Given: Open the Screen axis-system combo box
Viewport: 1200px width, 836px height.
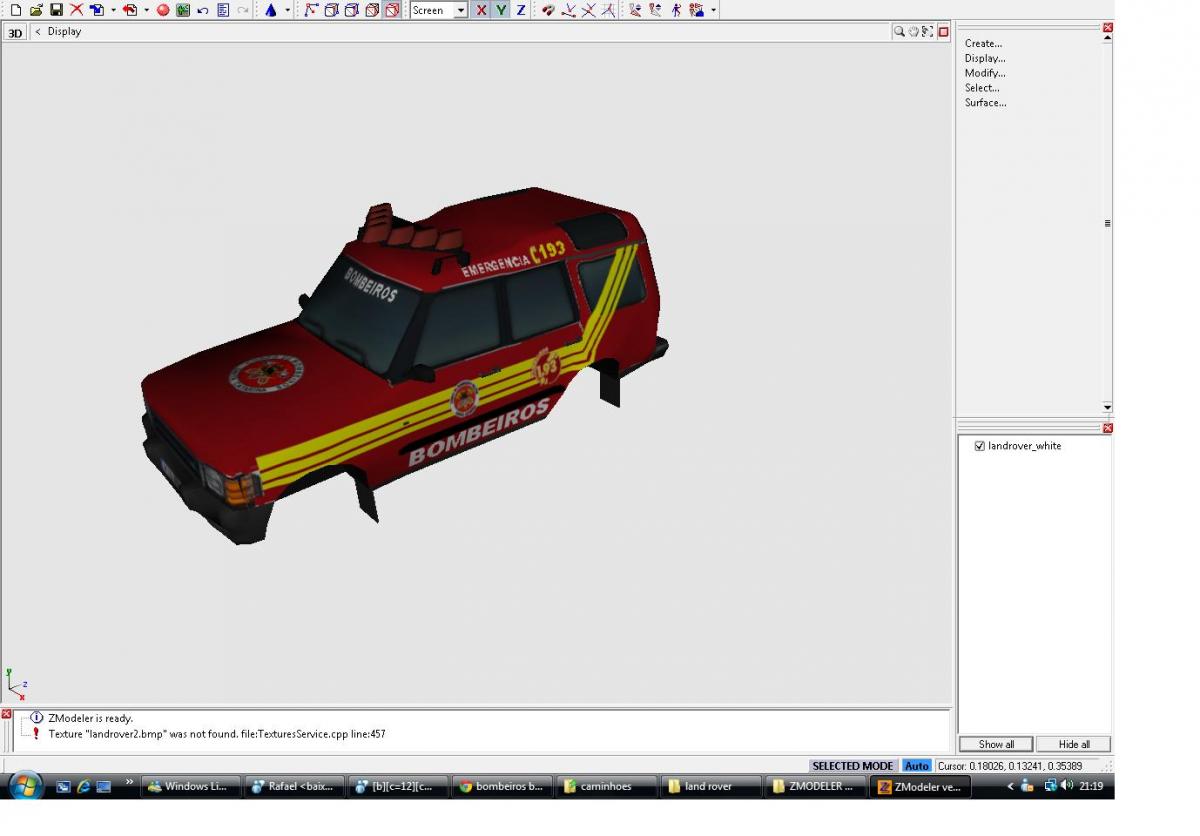Looking at the screenshot, I should (x=439, y=10).
